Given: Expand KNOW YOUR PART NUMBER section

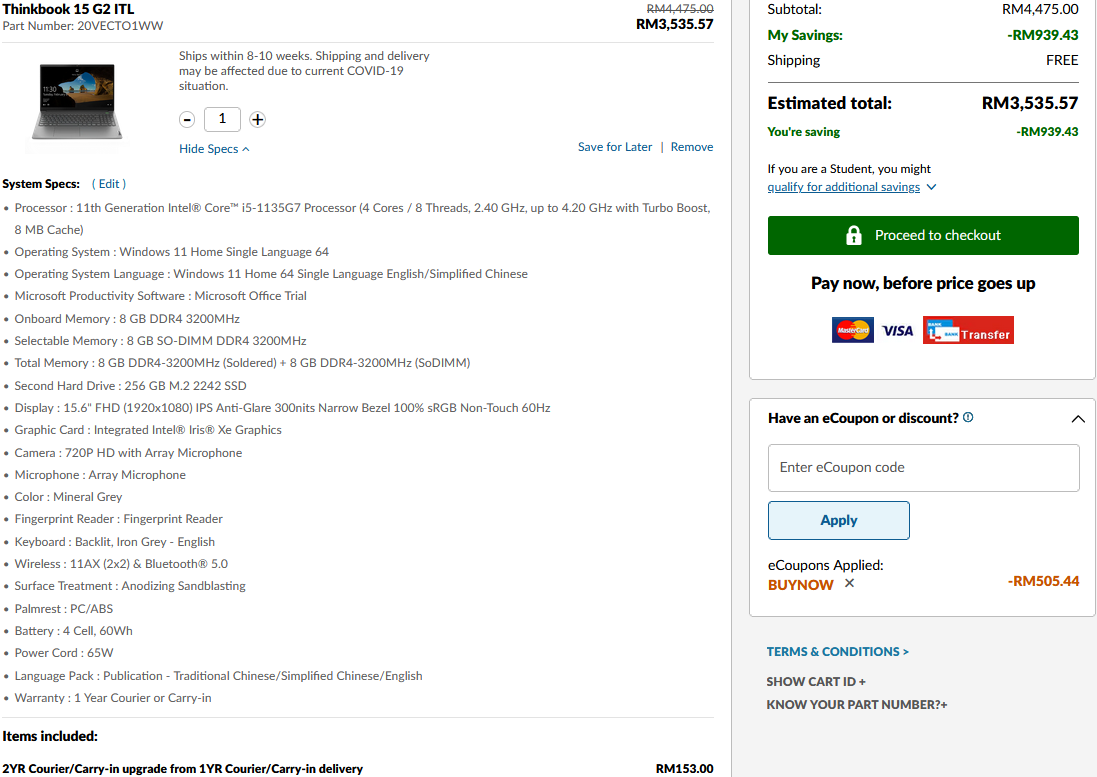Looking at the screenshot, I should pyautogui.click(x=857, y=704).
